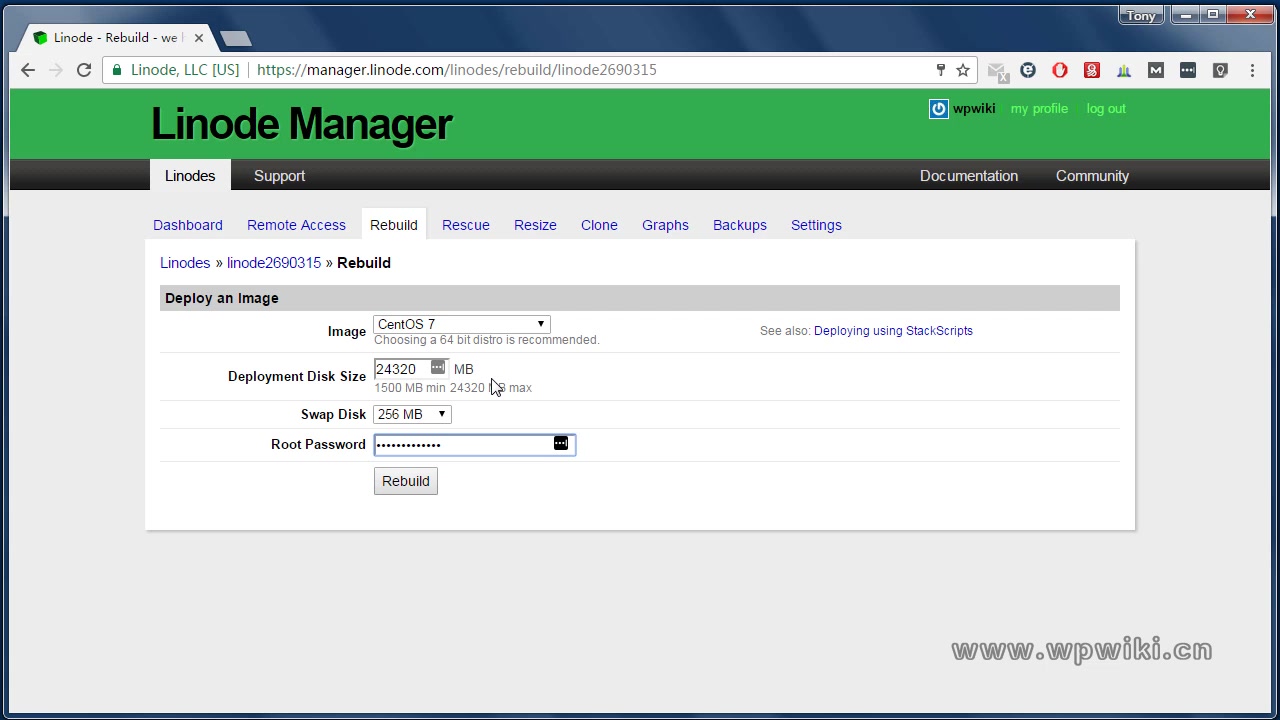1280x720 pixels.
Task: Click the green secure padlock icon
Action: [x=117, y=70]
